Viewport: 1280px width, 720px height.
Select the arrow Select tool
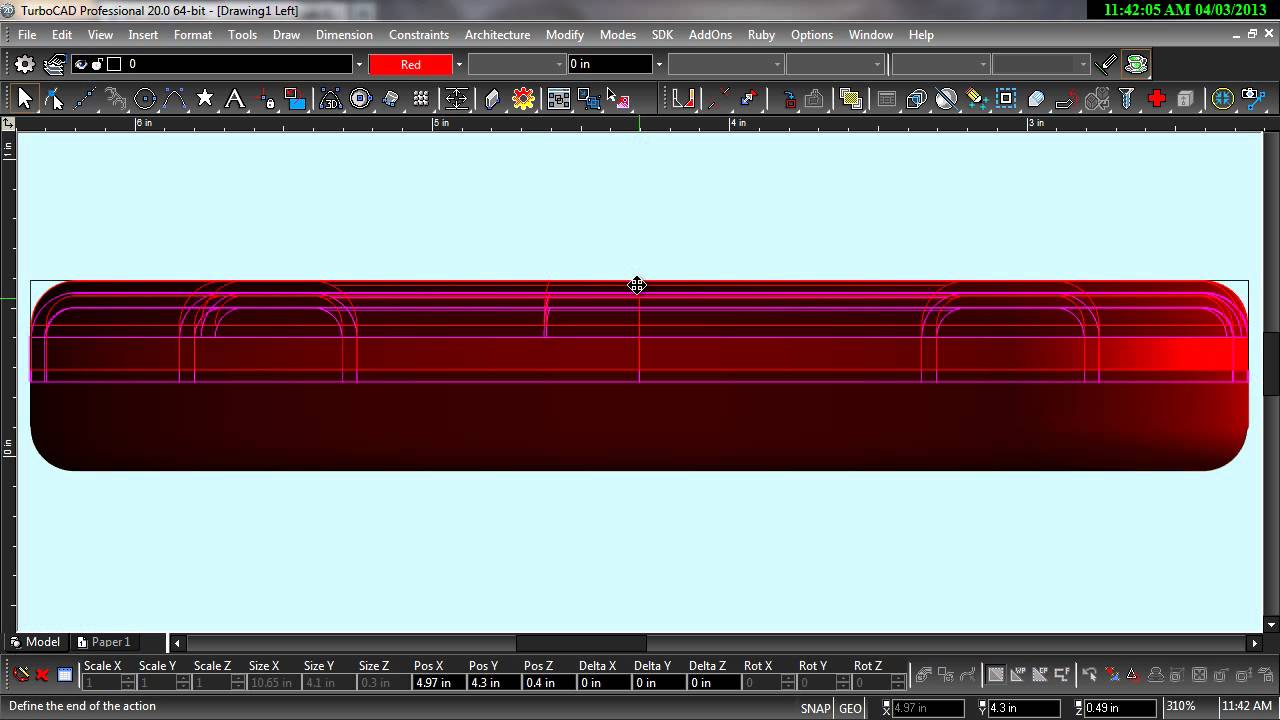[x=25, y=98]
